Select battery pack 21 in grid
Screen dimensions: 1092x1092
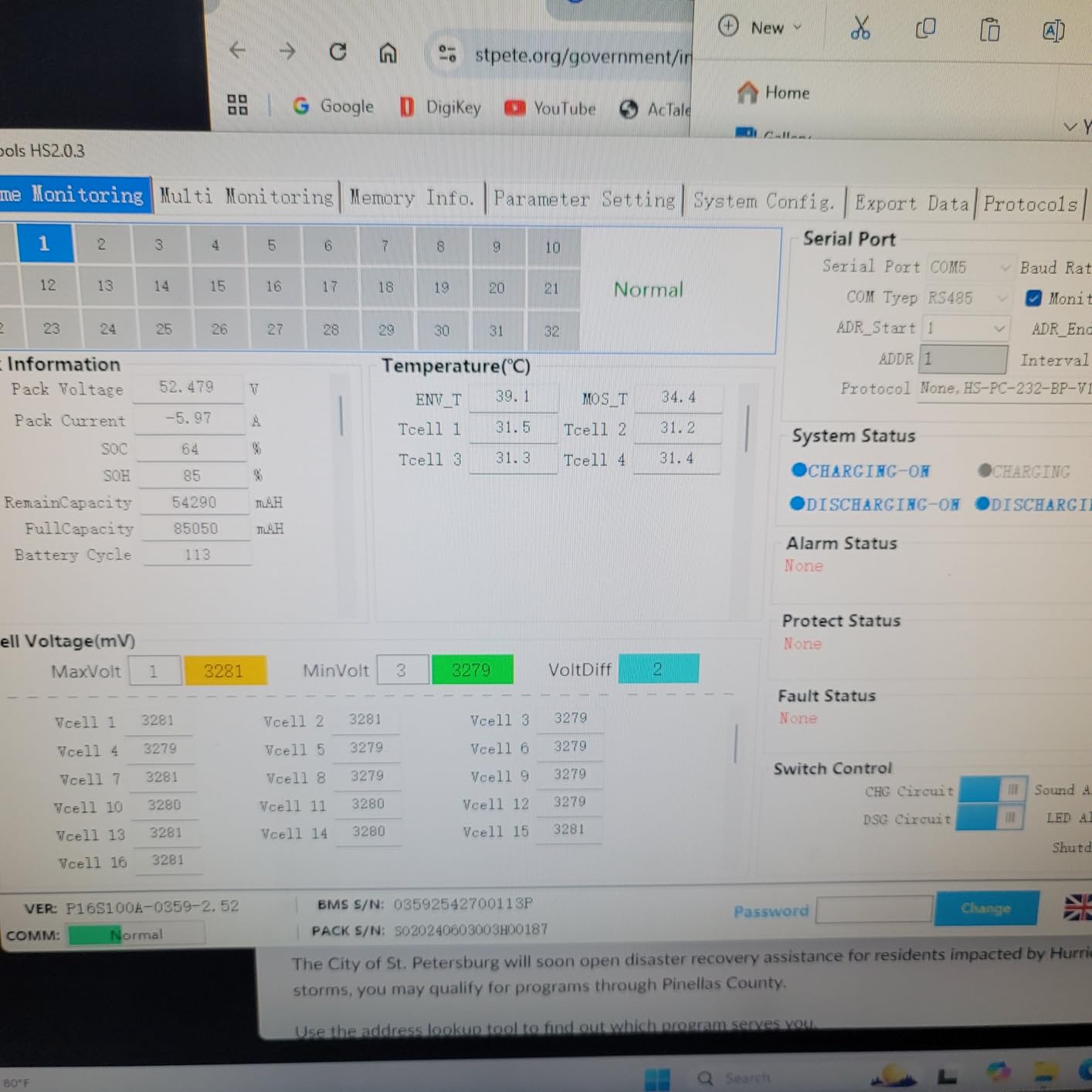click(x=551, y=289)
